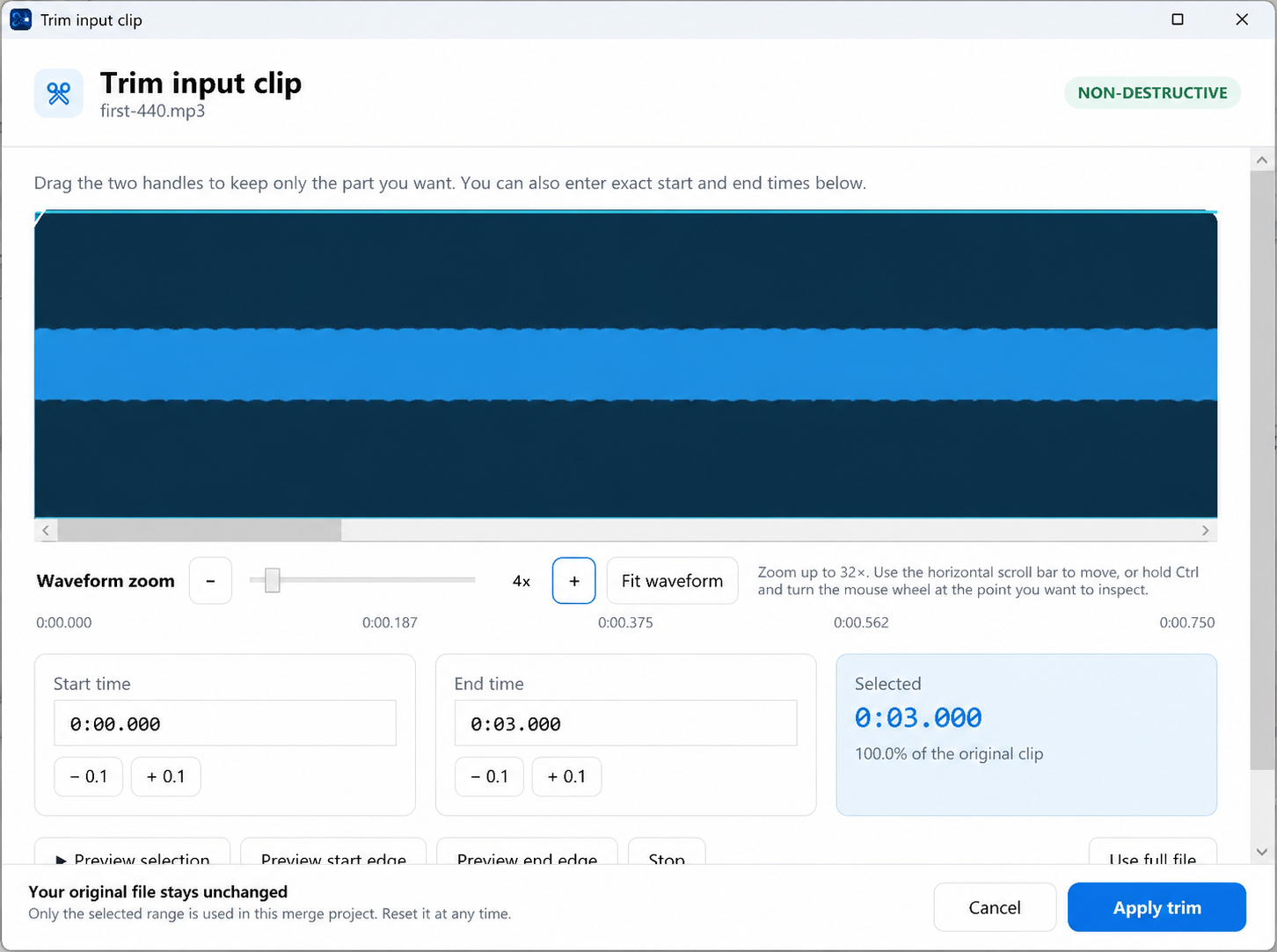Click the dialog scroll down arrow
The image size is (1277, 952).
click(1262, 851)
